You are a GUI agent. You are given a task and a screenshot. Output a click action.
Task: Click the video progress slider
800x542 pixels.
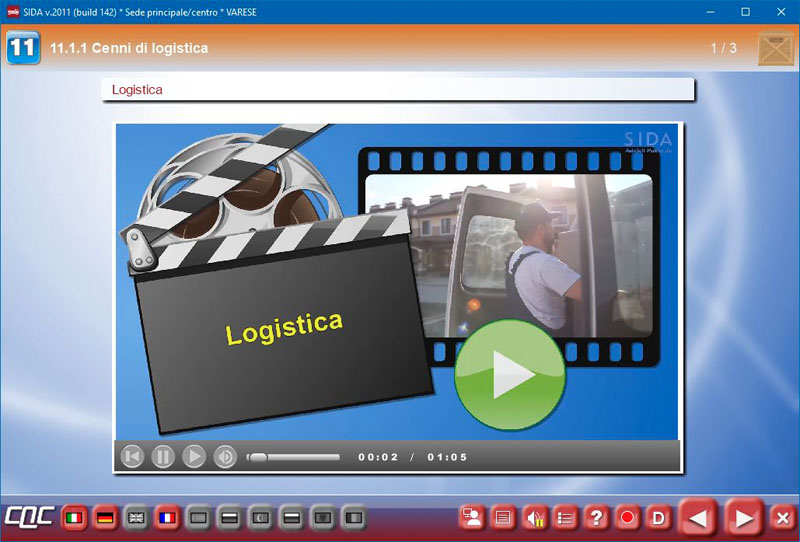click(295, 457)
